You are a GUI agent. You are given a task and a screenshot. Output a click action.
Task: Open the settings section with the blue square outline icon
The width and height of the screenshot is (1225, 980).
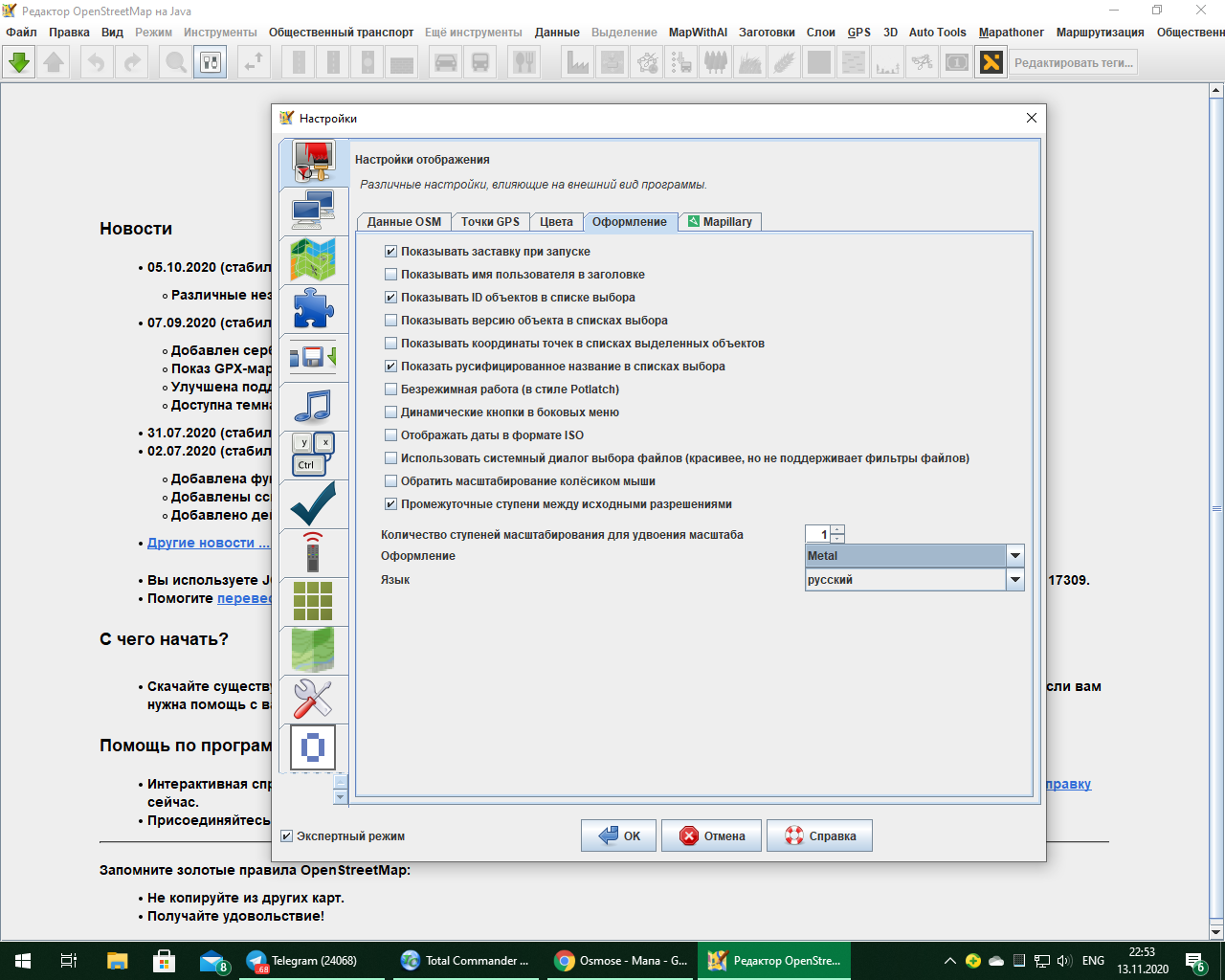click(313, 747)
